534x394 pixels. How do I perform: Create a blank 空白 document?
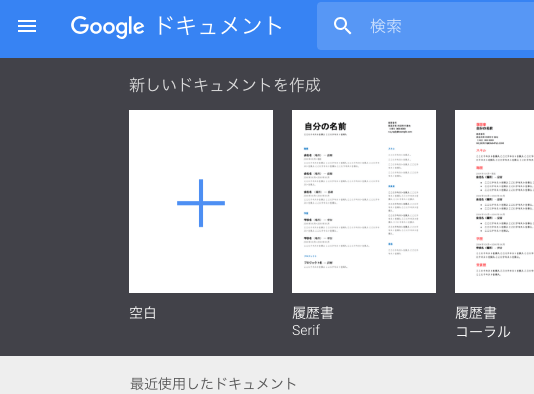click(x=201, y=201)
